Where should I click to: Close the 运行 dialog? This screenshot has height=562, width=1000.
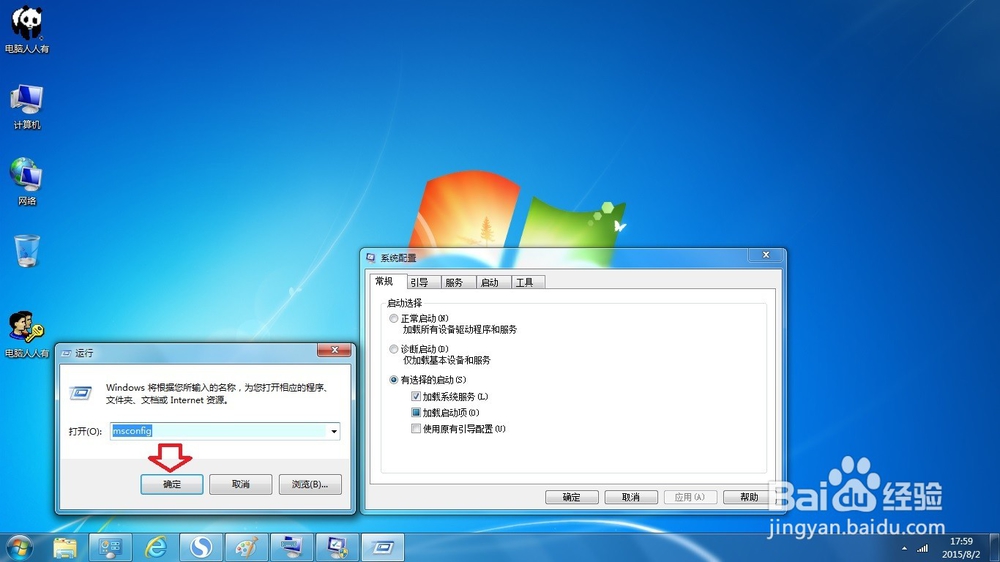tap(334, 350)
